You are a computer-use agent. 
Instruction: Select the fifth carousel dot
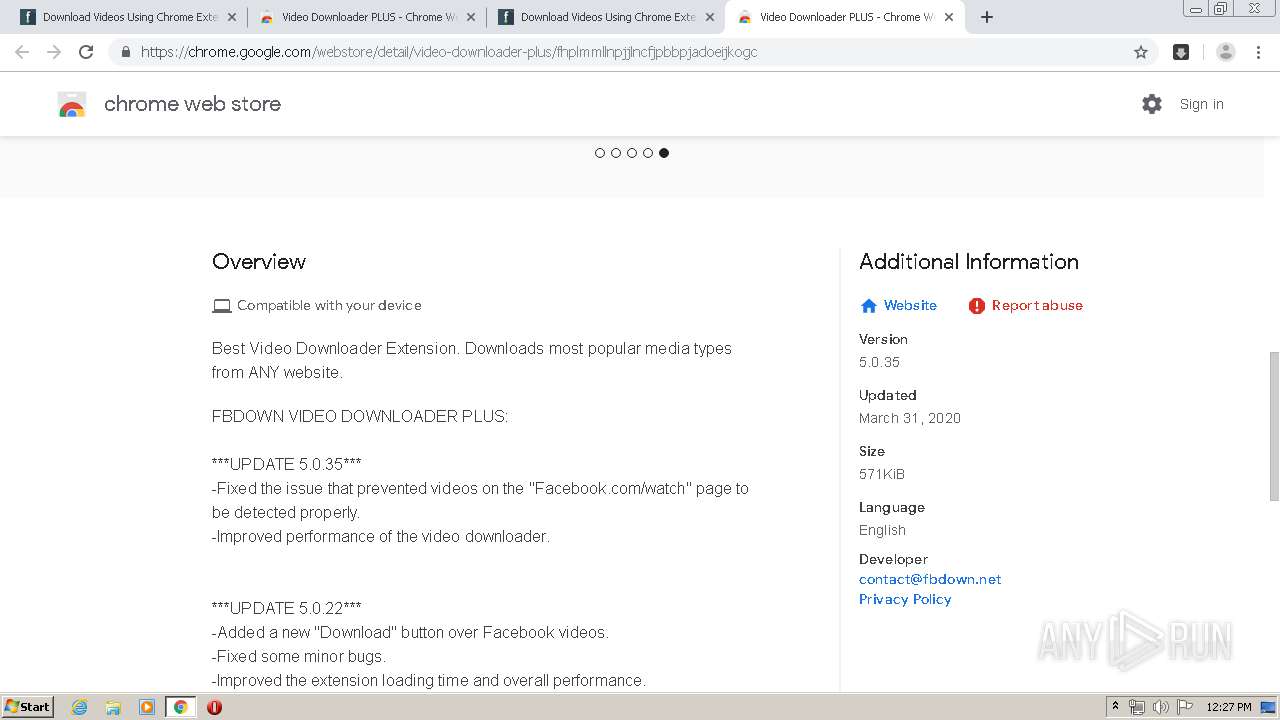click(x=664, y=153)
